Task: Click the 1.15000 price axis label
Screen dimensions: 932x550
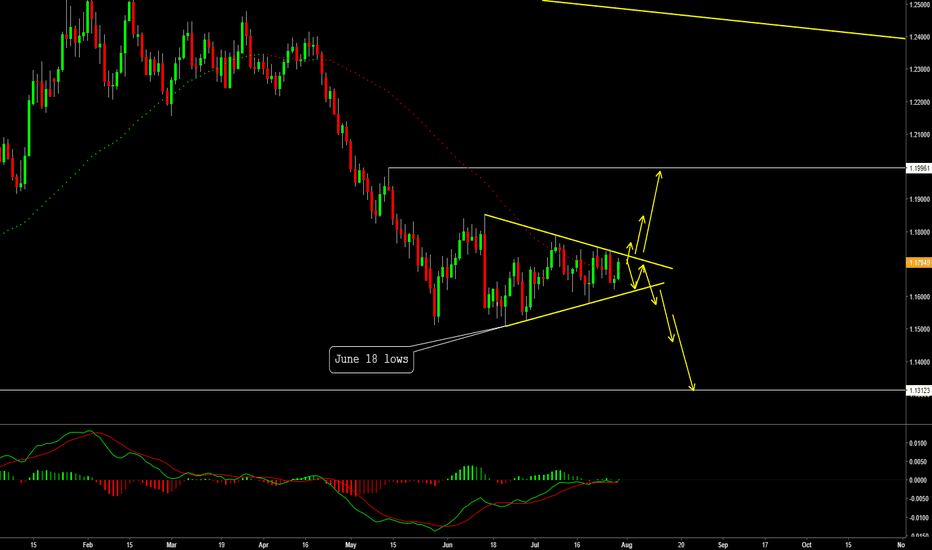Action: point(919,329)
